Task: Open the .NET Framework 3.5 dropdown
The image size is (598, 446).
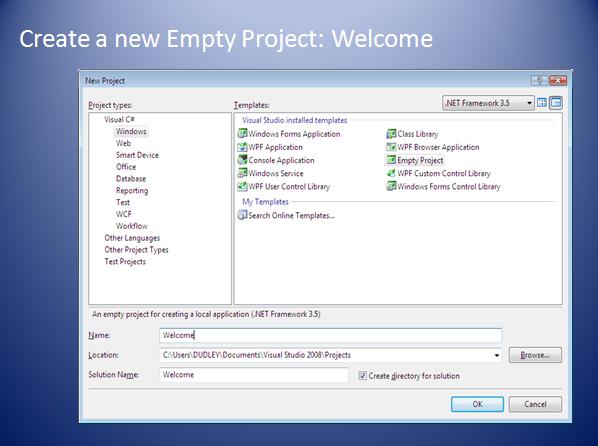Action: 488,103
